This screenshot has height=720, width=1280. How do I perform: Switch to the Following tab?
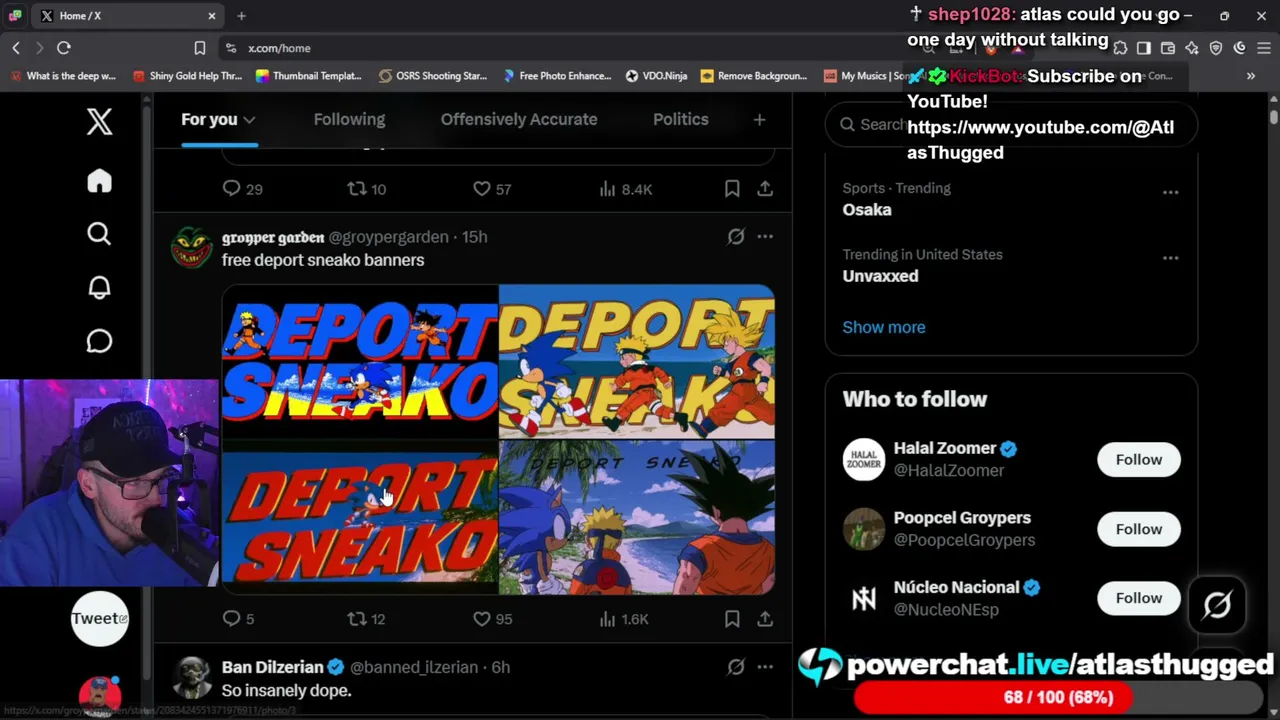pos(349,119)
